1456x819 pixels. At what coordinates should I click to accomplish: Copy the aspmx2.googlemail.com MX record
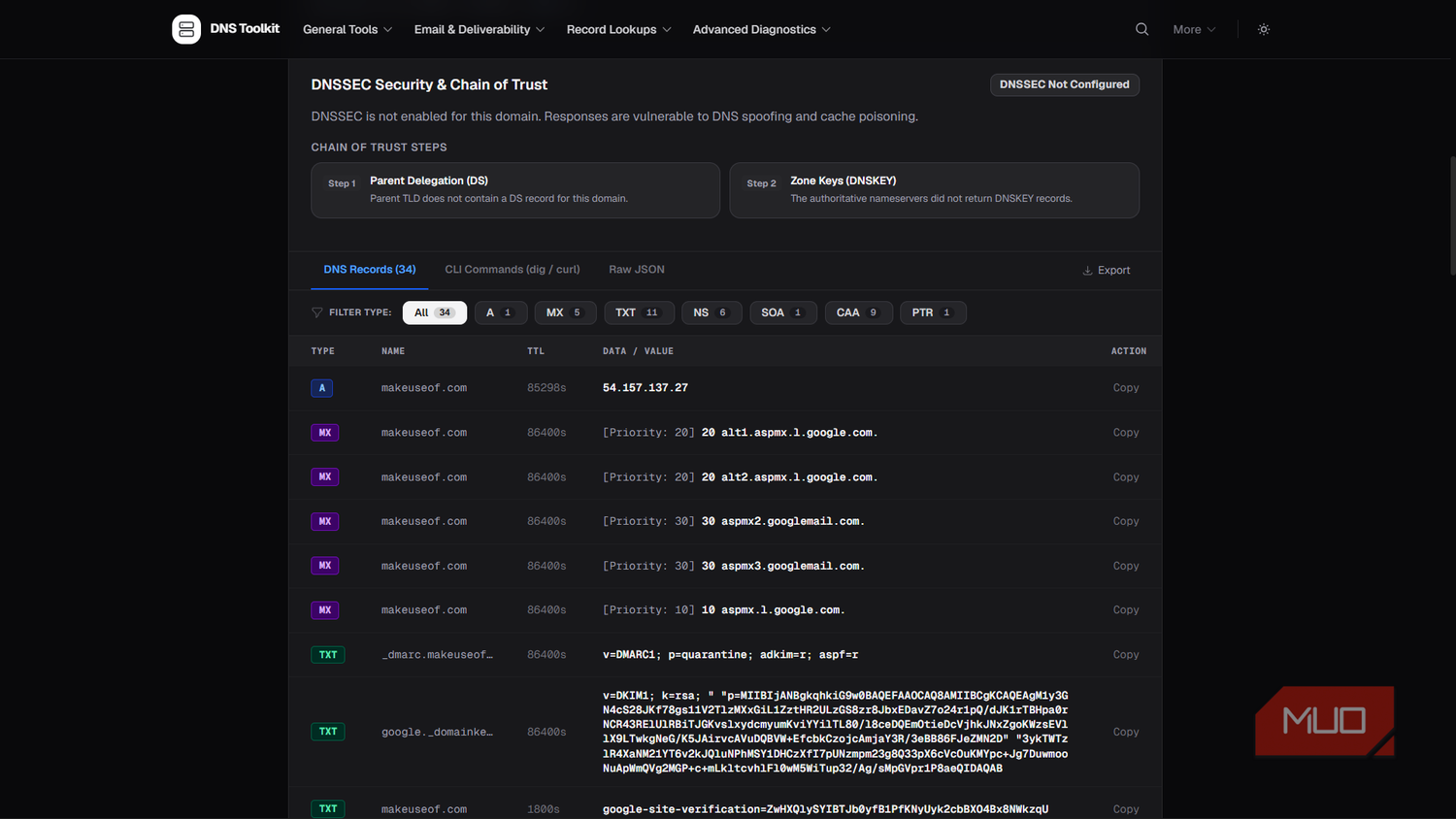(1126, 521)
